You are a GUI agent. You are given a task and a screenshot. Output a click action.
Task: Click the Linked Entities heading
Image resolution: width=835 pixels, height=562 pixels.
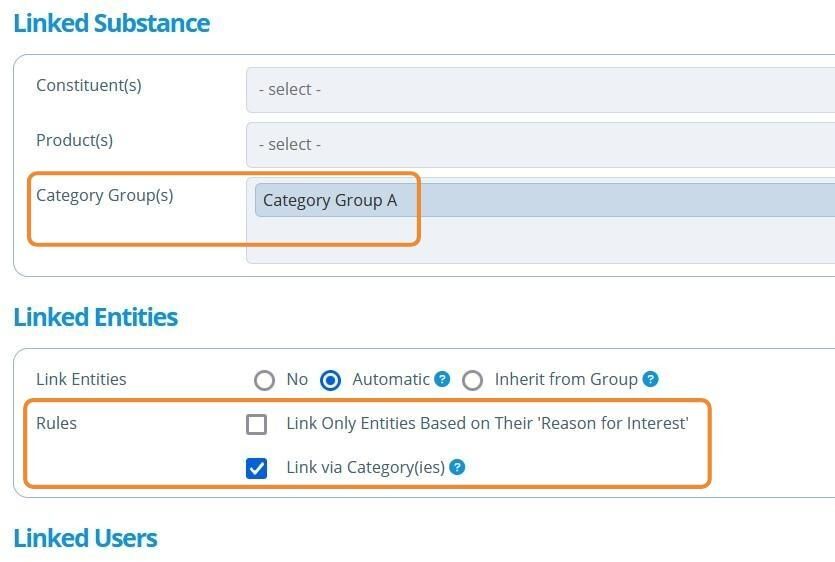click(96, 317)
